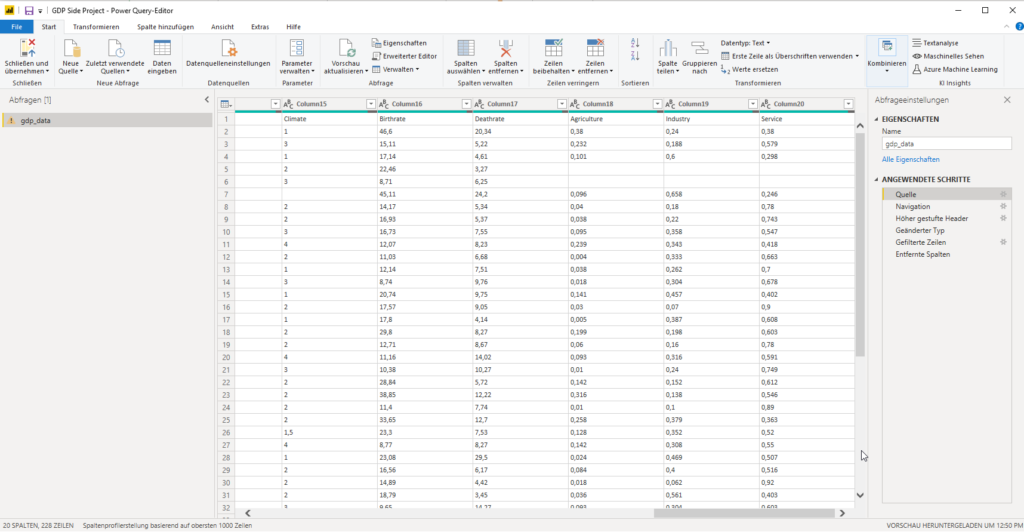Viewport: 1024px width, 532px height.
Task: Click Gruppieren nach icon
Action: (x=699, y=48)
